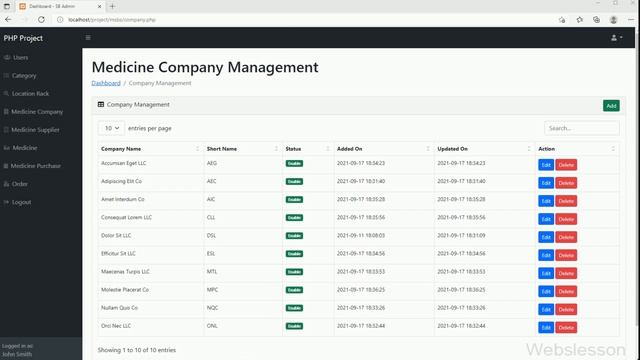Edit the Maecenas Turpis LLC row

[x=546, y=273]
